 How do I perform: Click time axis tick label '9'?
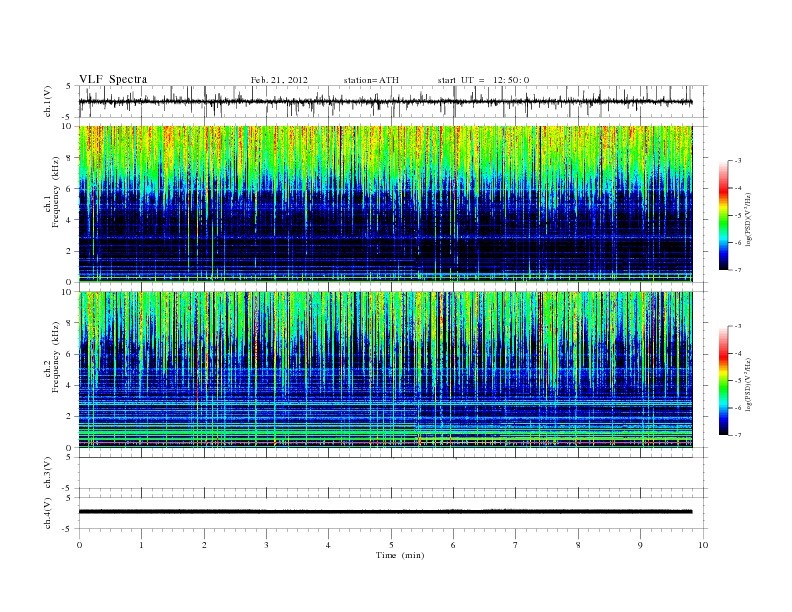pos(640,545)
